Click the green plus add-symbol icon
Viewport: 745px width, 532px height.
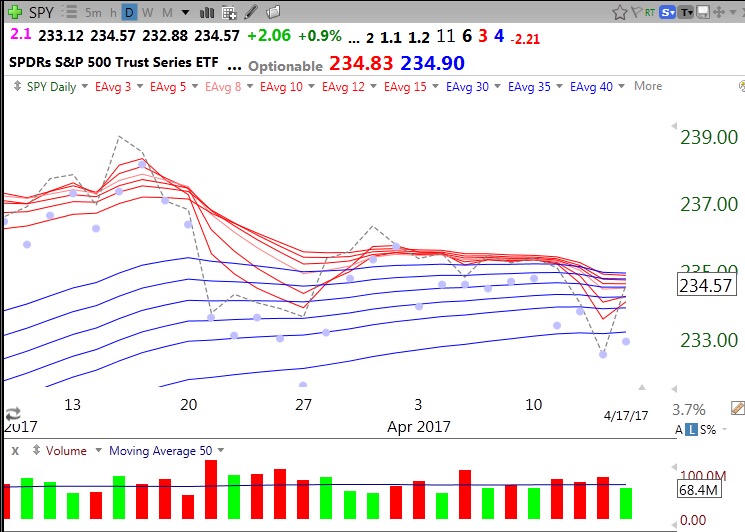pos(15,11)
